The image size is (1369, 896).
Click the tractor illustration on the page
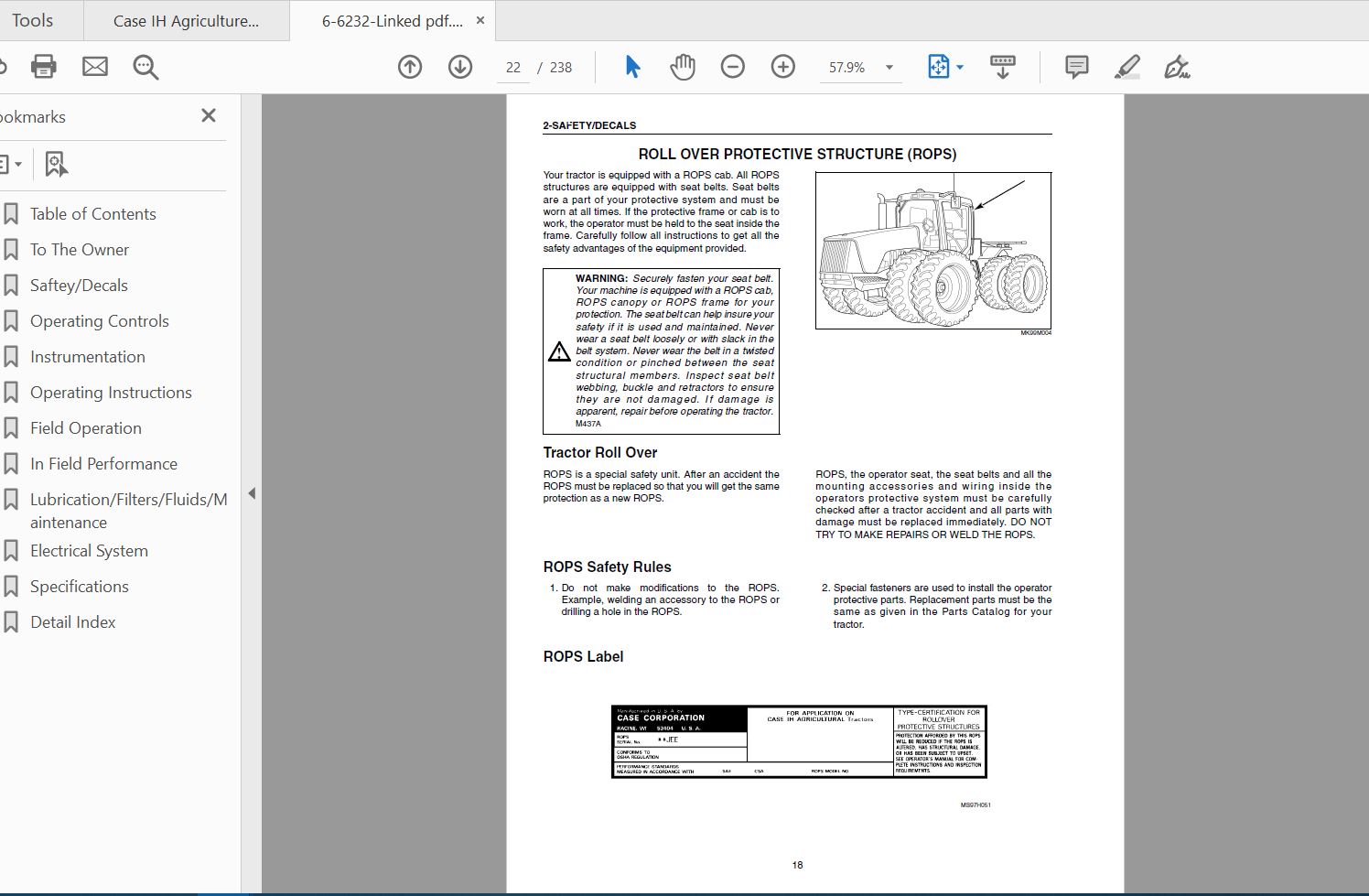(933, 251)
